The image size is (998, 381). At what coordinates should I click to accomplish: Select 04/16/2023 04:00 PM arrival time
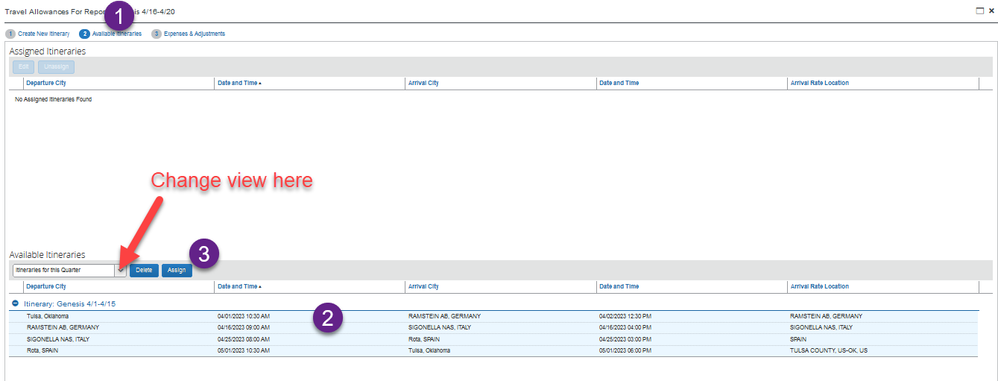click(625, 328)
